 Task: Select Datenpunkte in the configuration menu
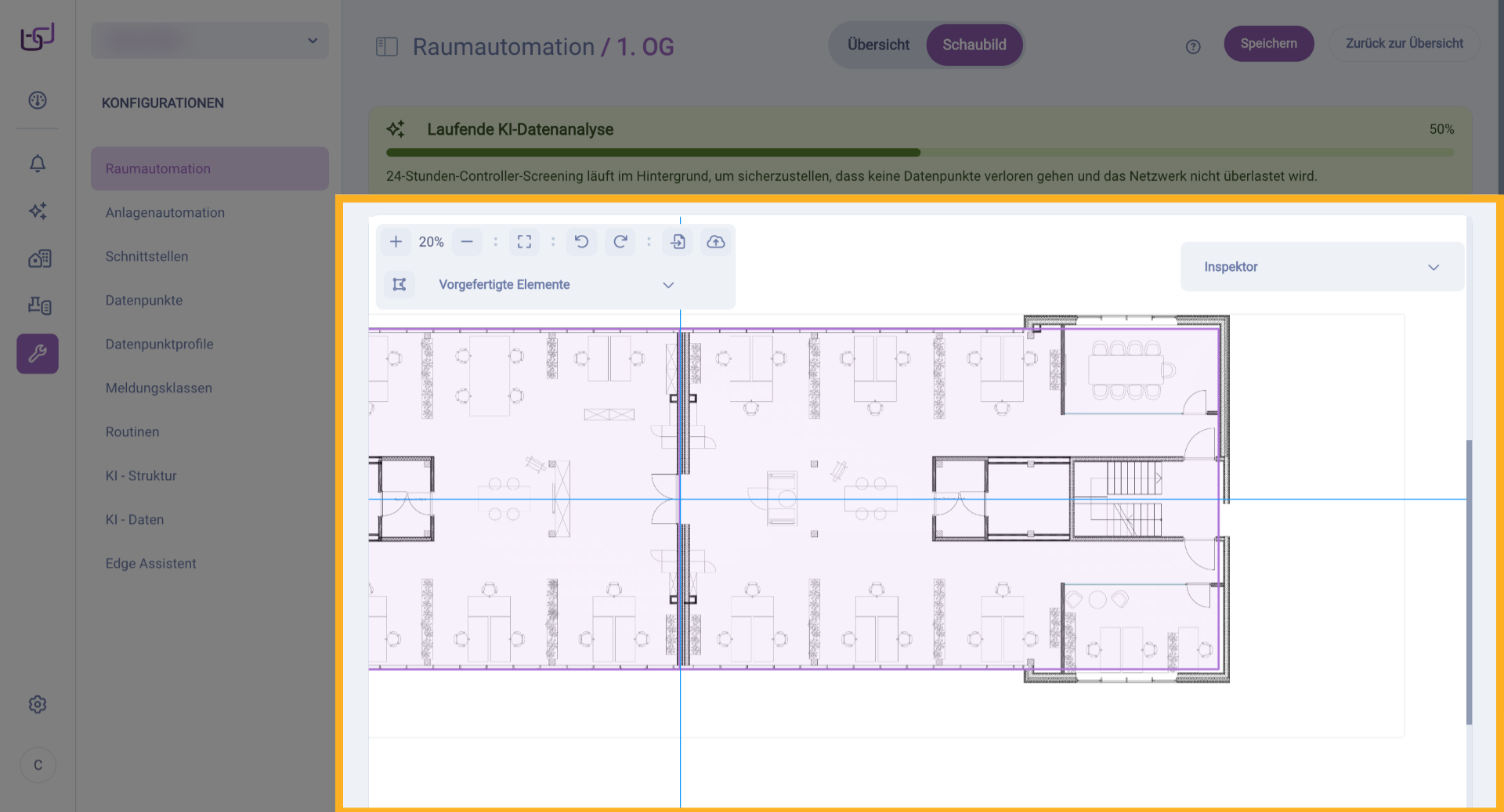144,301
